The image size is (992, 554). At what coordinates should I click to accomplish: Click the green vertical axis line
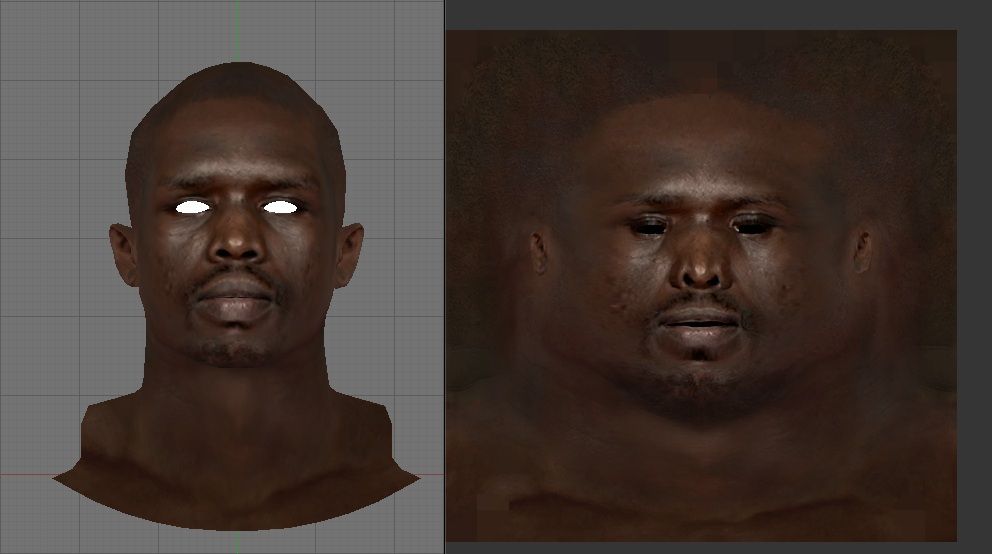(237, 30)
